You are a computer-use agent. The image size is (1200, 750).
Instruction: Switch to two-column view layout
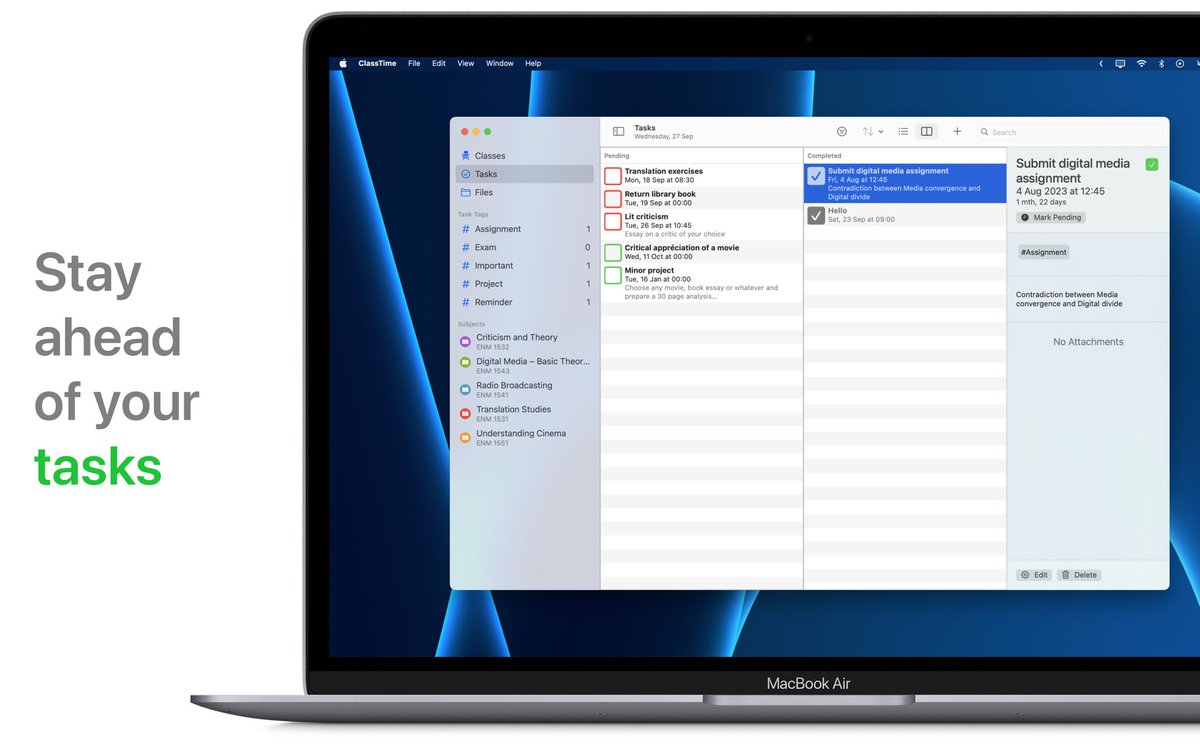(x=927, y=132)
